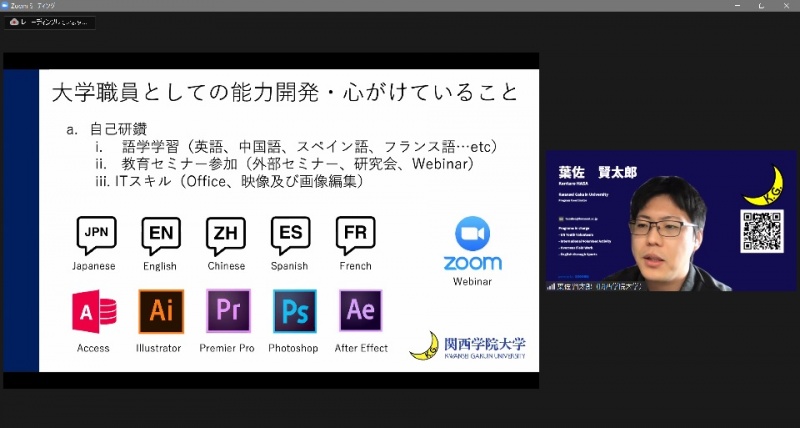Screen dimensions: 800x428
Task: Click the text 自己研鑽
Action: 118,129
